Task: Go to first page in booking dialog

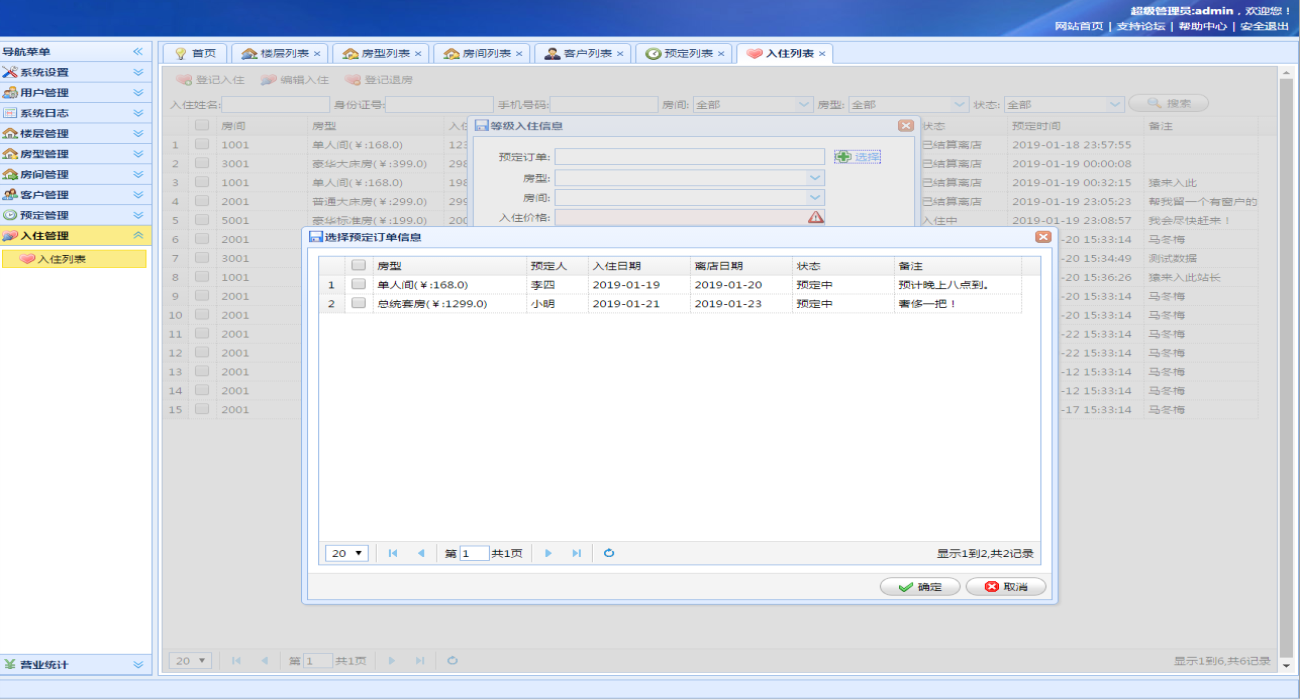Action: point(392,553)
